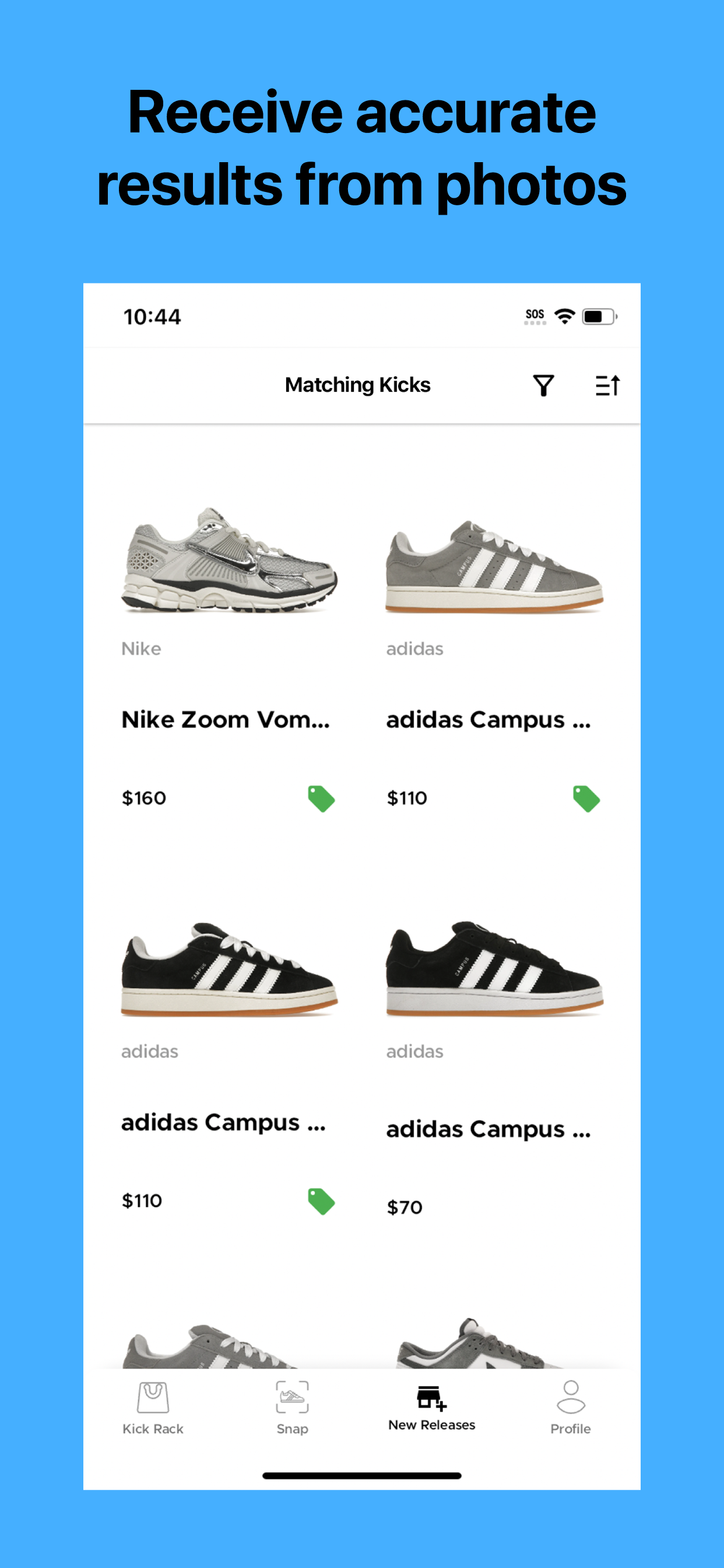Open grey adidas Campus shoe image

pyautogui.click(x=494, y=566)
